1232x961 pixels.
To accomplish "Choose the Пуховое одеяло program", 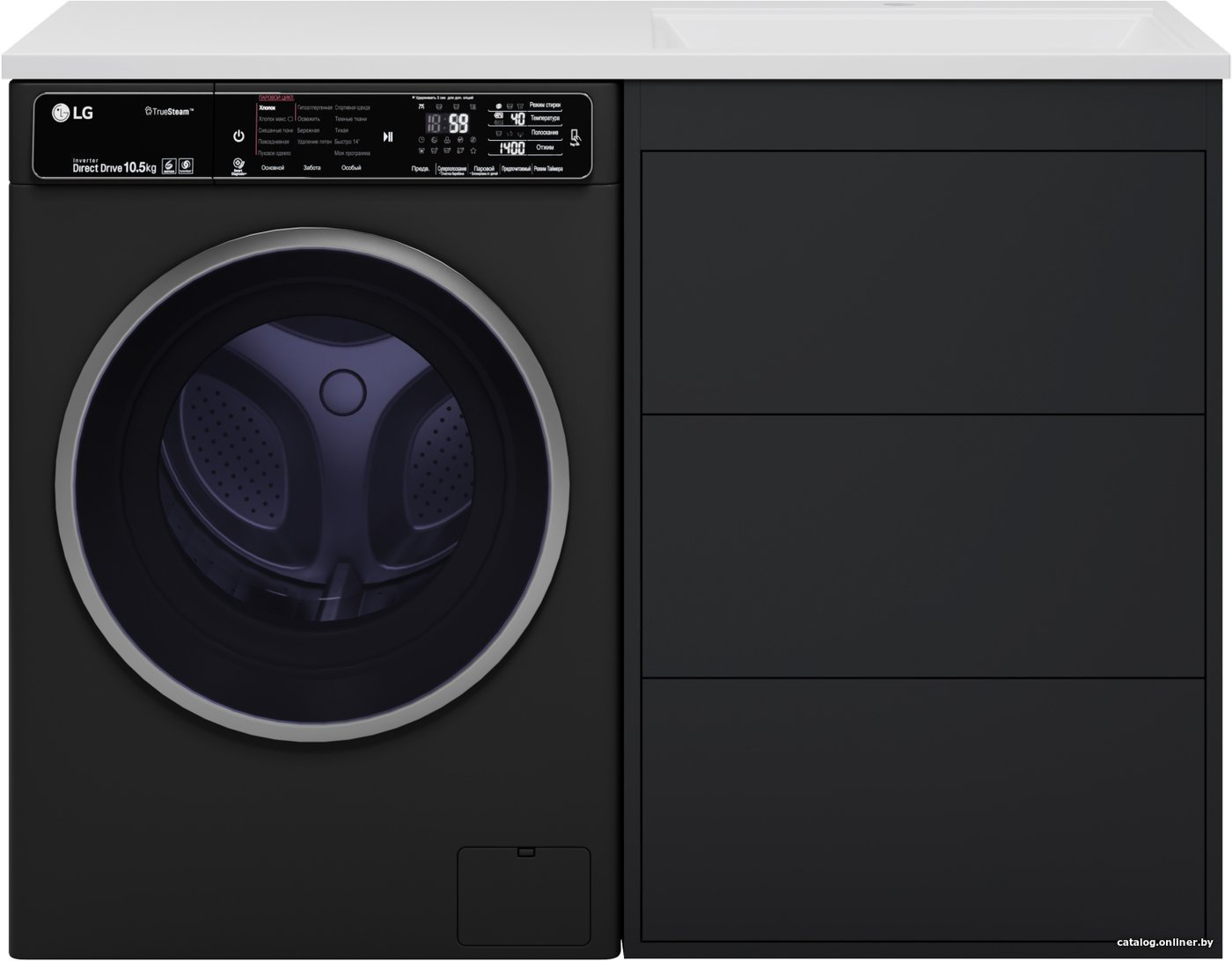I will click(x=273, y=153).
